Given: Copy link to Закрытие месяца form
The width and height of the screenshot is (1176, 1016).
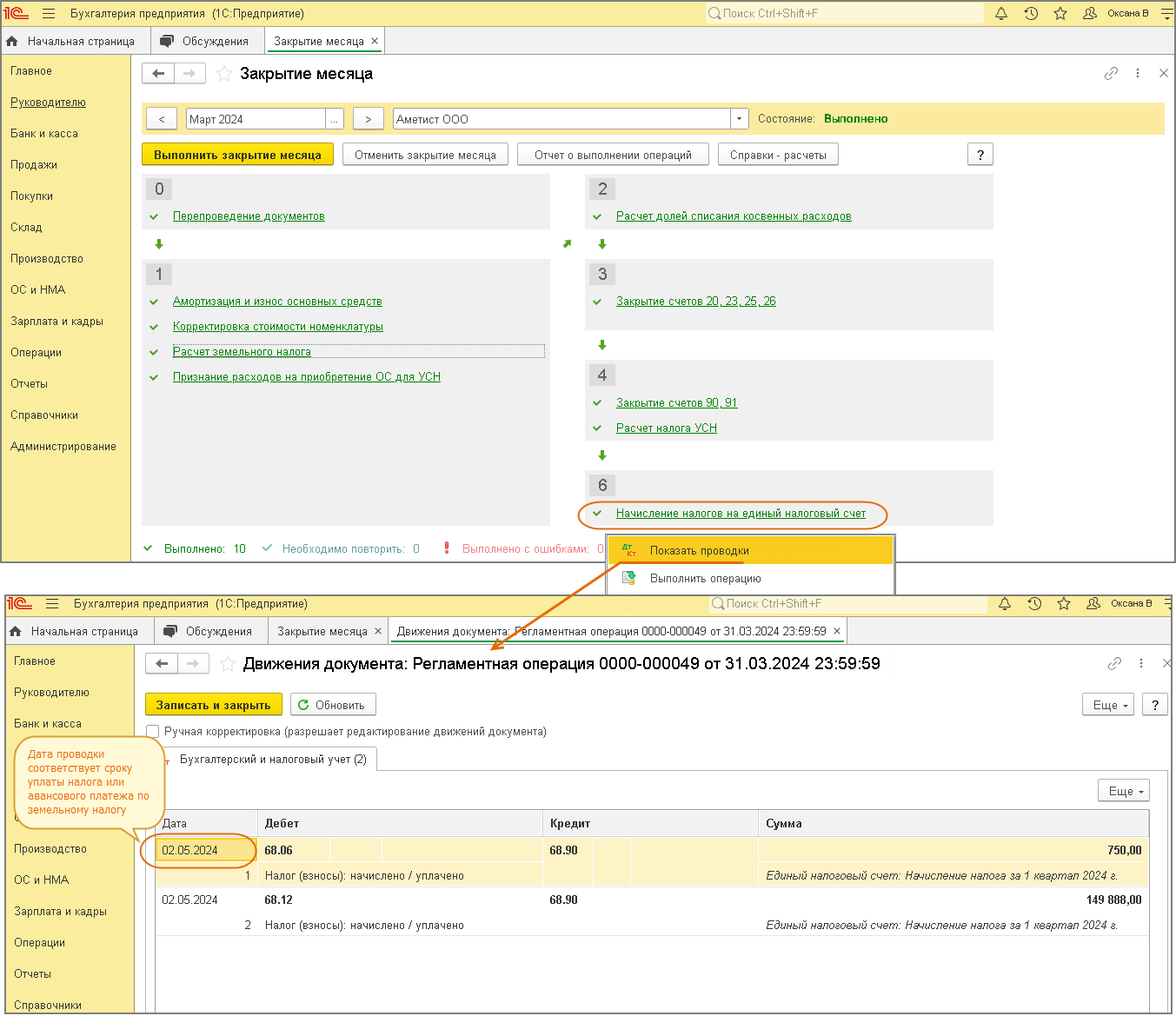Looking at the screenshot, I should [x=1111, y=74].
